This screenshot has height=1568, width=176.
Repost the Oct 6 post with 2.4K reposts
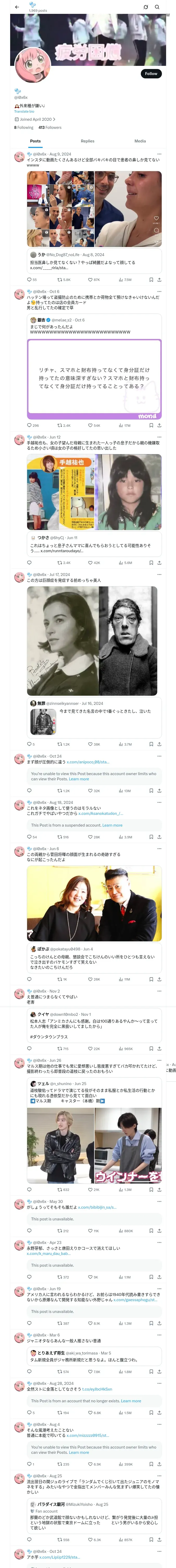pyautogui.click(x=64, y=425)
